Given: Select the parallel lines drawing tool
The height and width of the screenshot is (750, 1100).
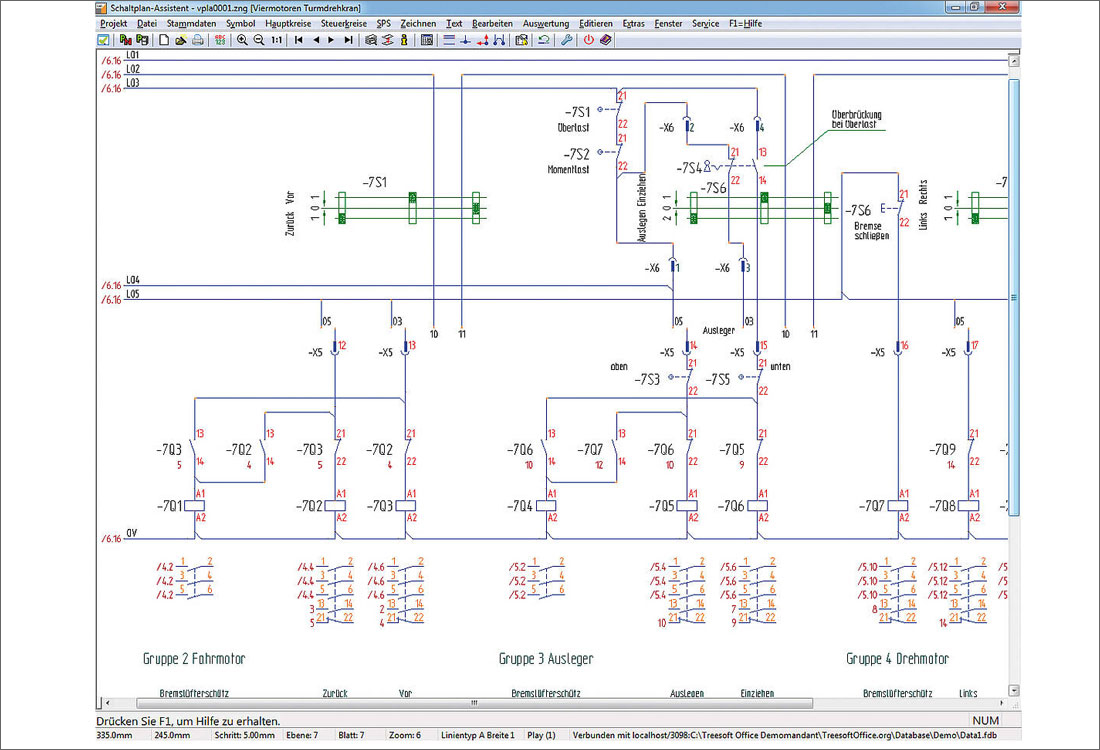Looking at the screenshot, I should point(449,41).
